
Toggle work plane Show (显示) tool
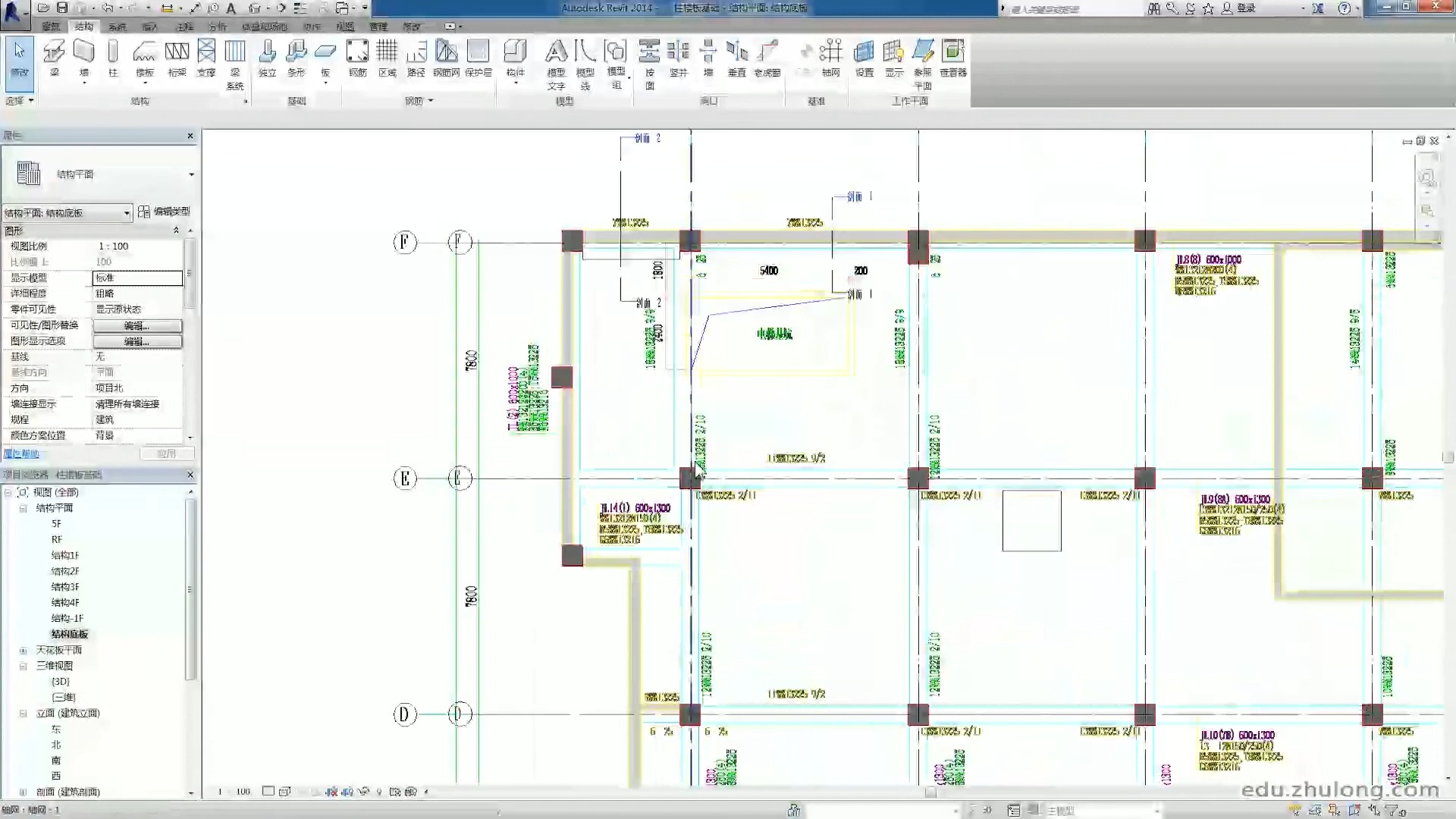(x=894, y=58)
